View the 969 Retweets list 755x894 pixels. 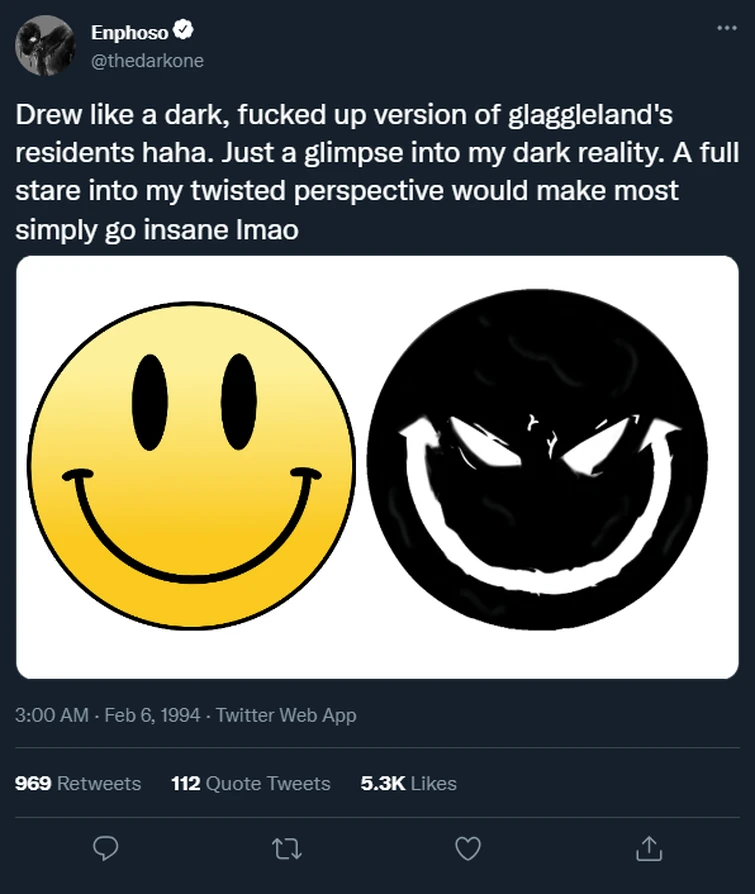tap(78, 783)
